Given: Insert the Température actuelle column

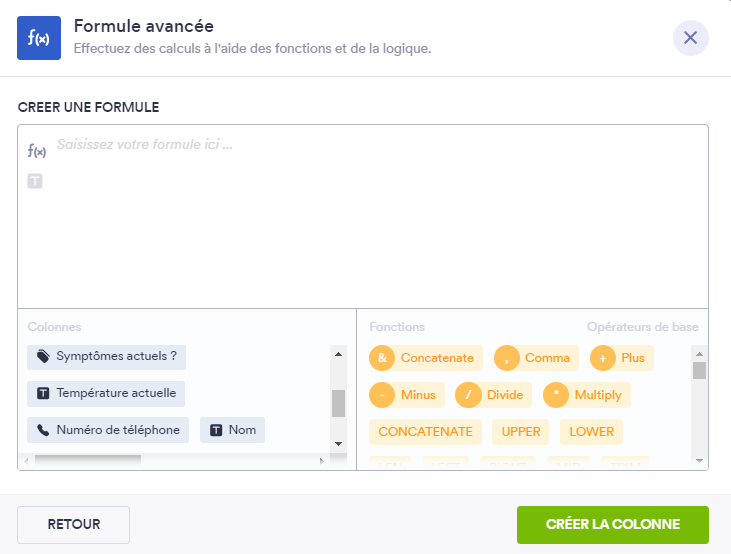Looking at the screenshot, I should 106,393.
